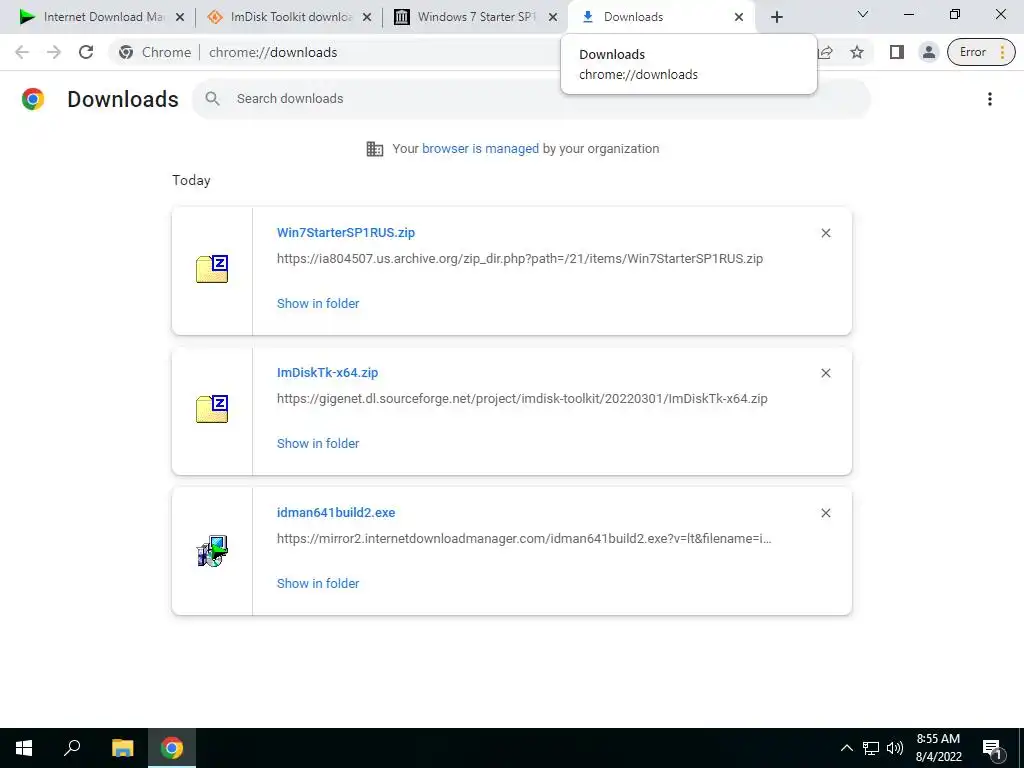Open a new tab with plus button

click(x=776, y=18)
